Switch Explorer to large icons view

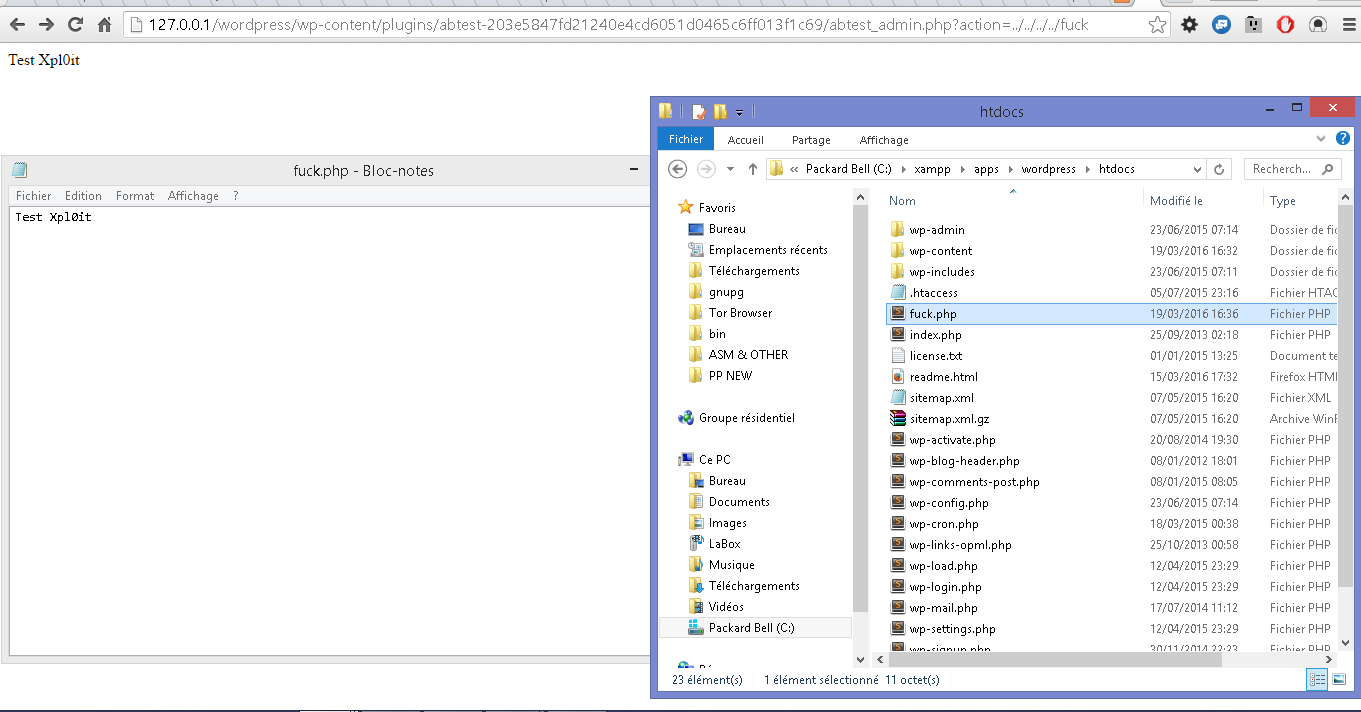(1339, 679)
